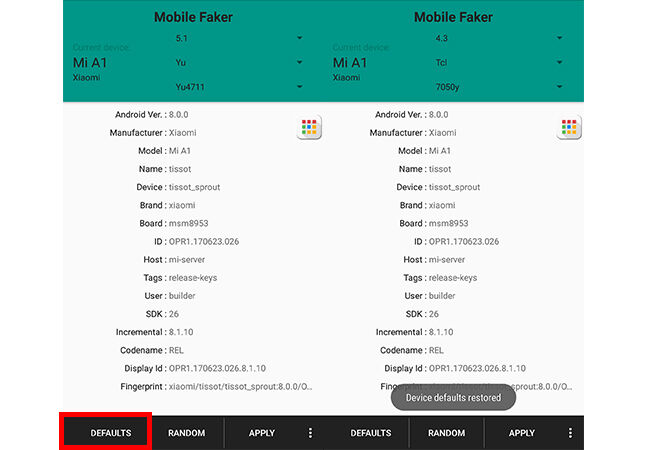Click the APPLY button in right panel
Image resolution: width=650 pixels, height=450 pixels.
522,433
